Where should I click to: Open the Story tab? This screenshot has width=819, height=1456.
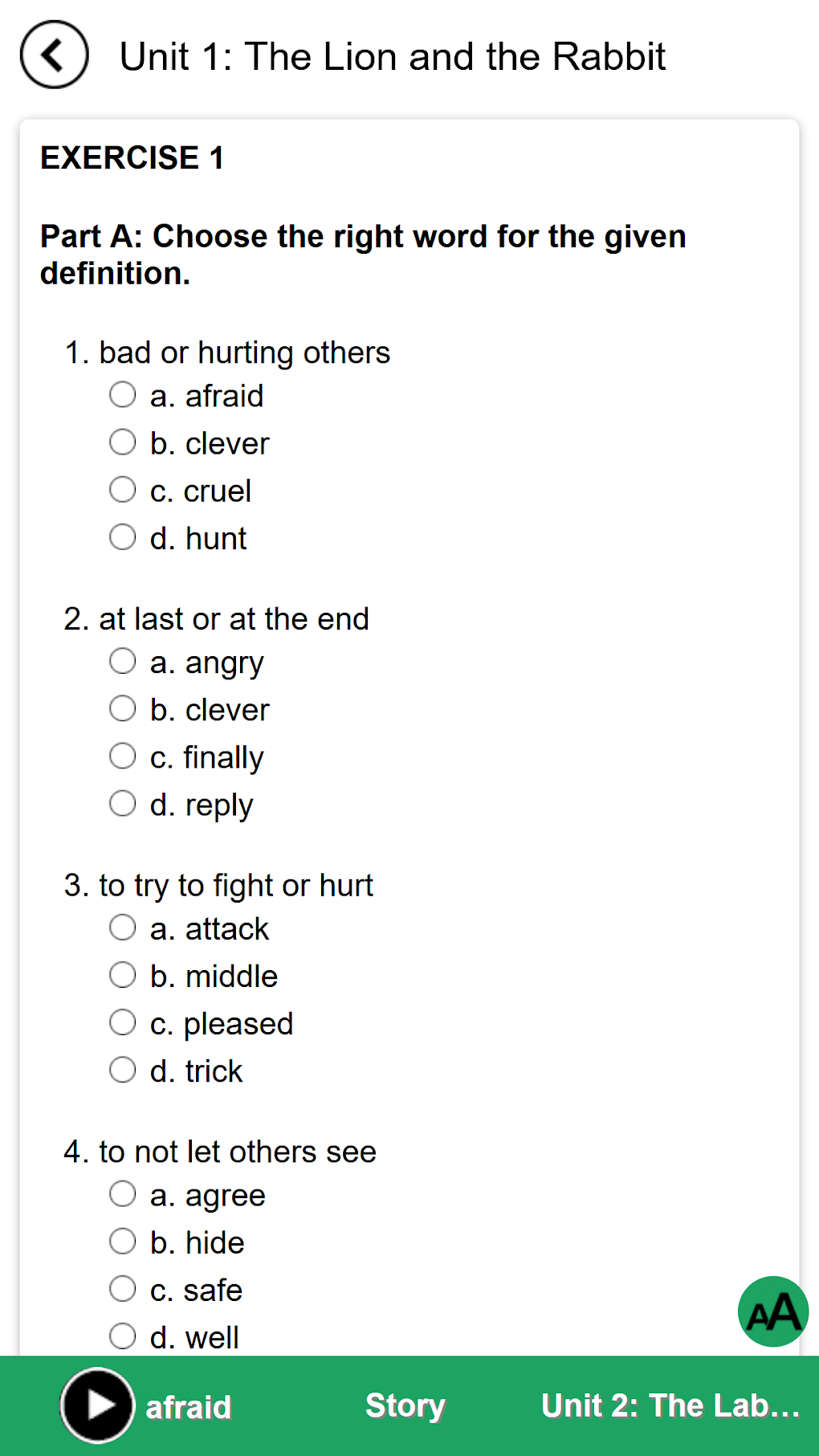(405, 1405)
